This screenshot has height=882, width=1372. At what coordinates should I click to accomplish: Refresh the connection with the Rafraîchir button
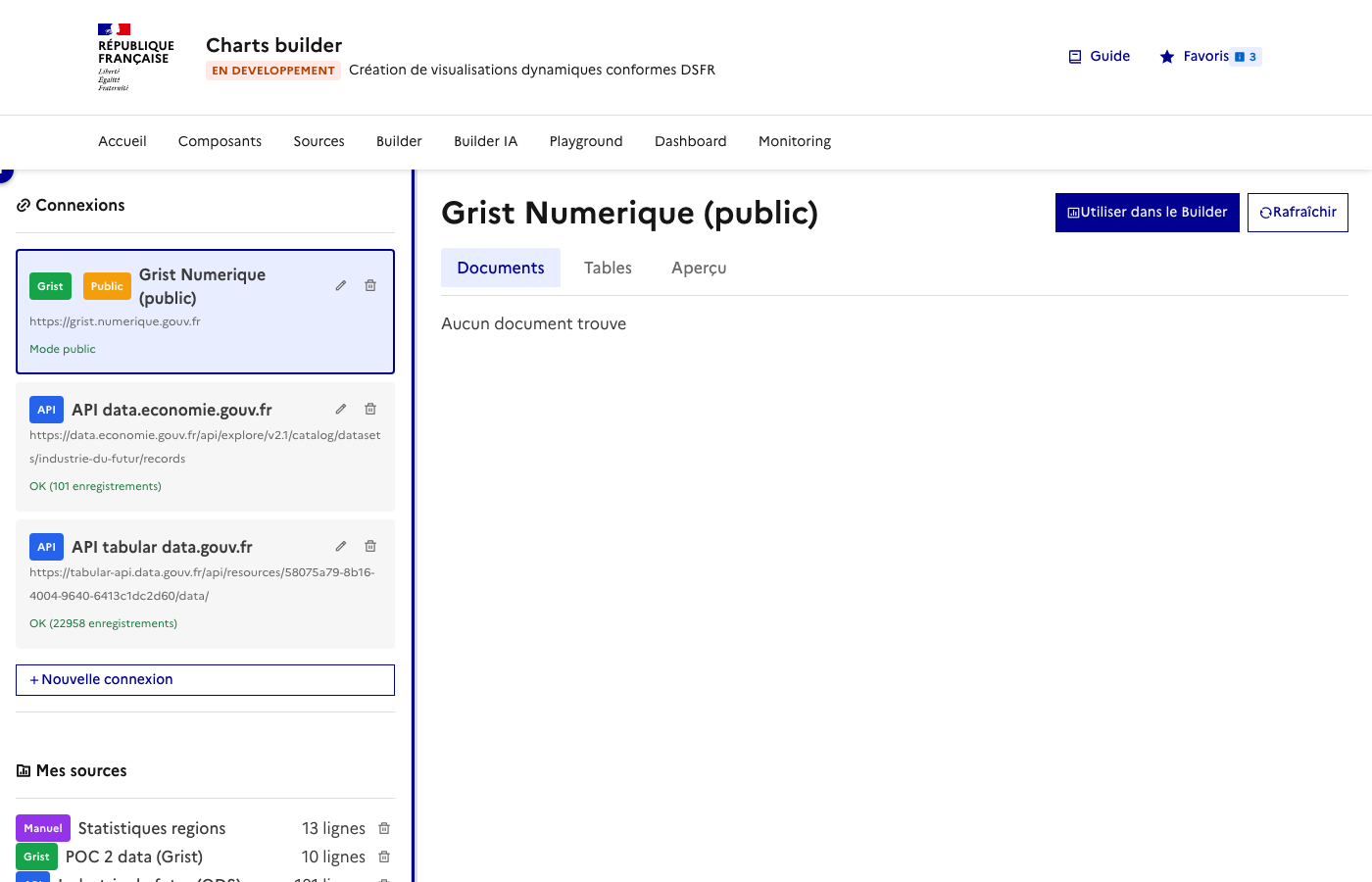click(1298, 212)
